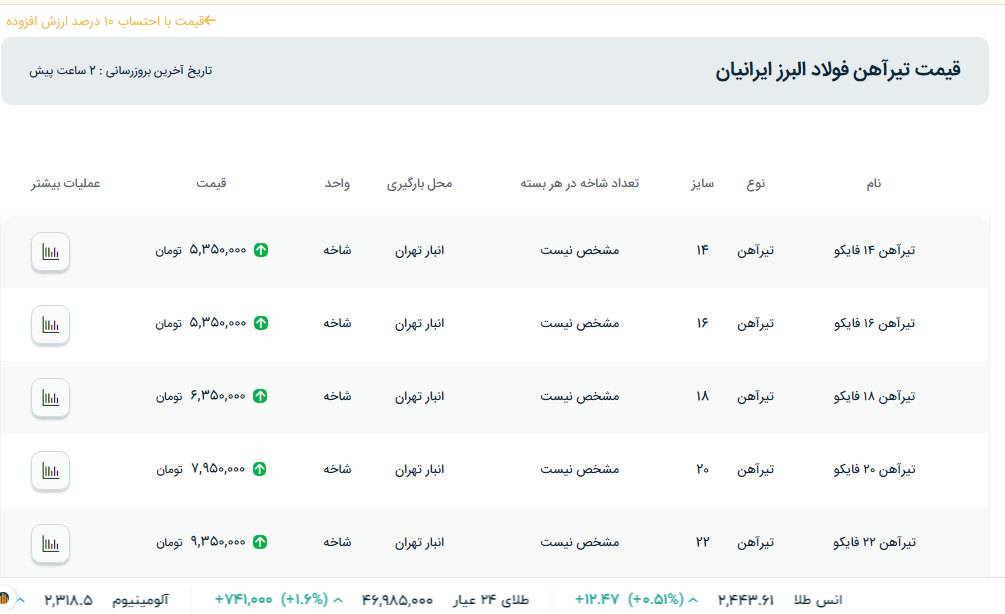Expand the انس طلا ticker caret
1005x614 pixels.
[693, 600]
